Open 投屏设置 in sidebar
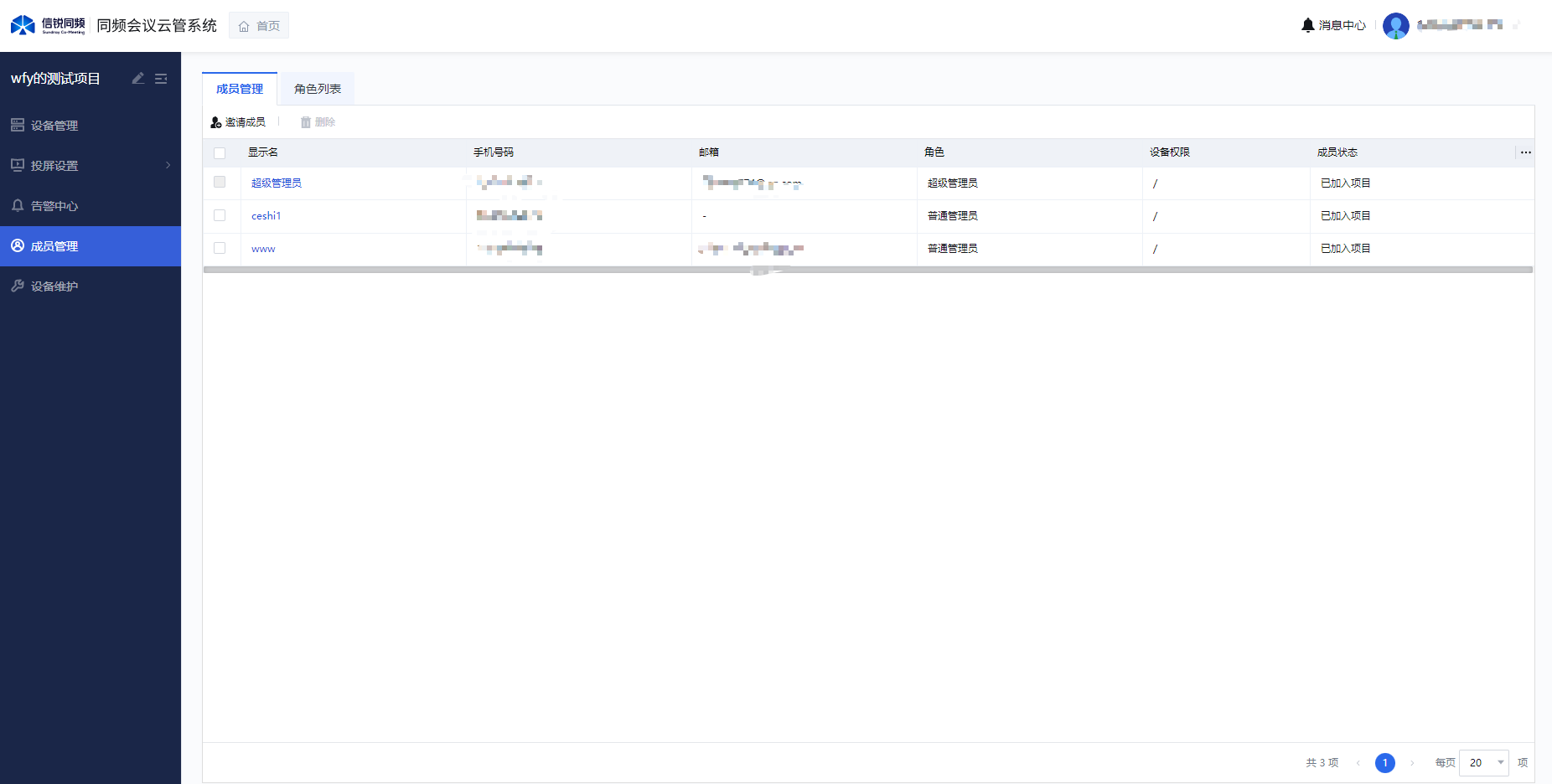 pos(91,166)
